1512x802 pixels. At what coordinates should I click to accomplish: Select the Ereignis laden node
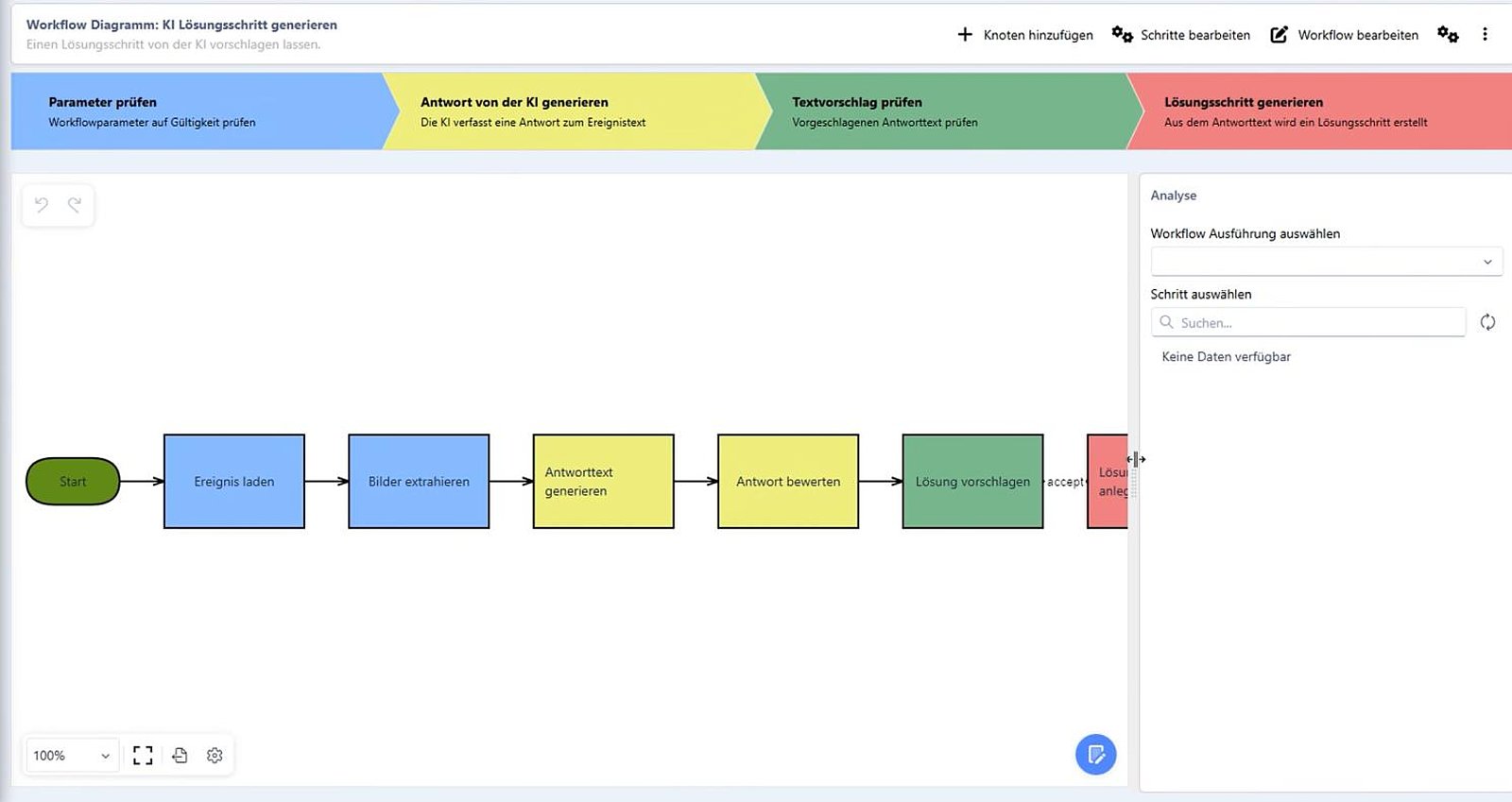point(234,482)
